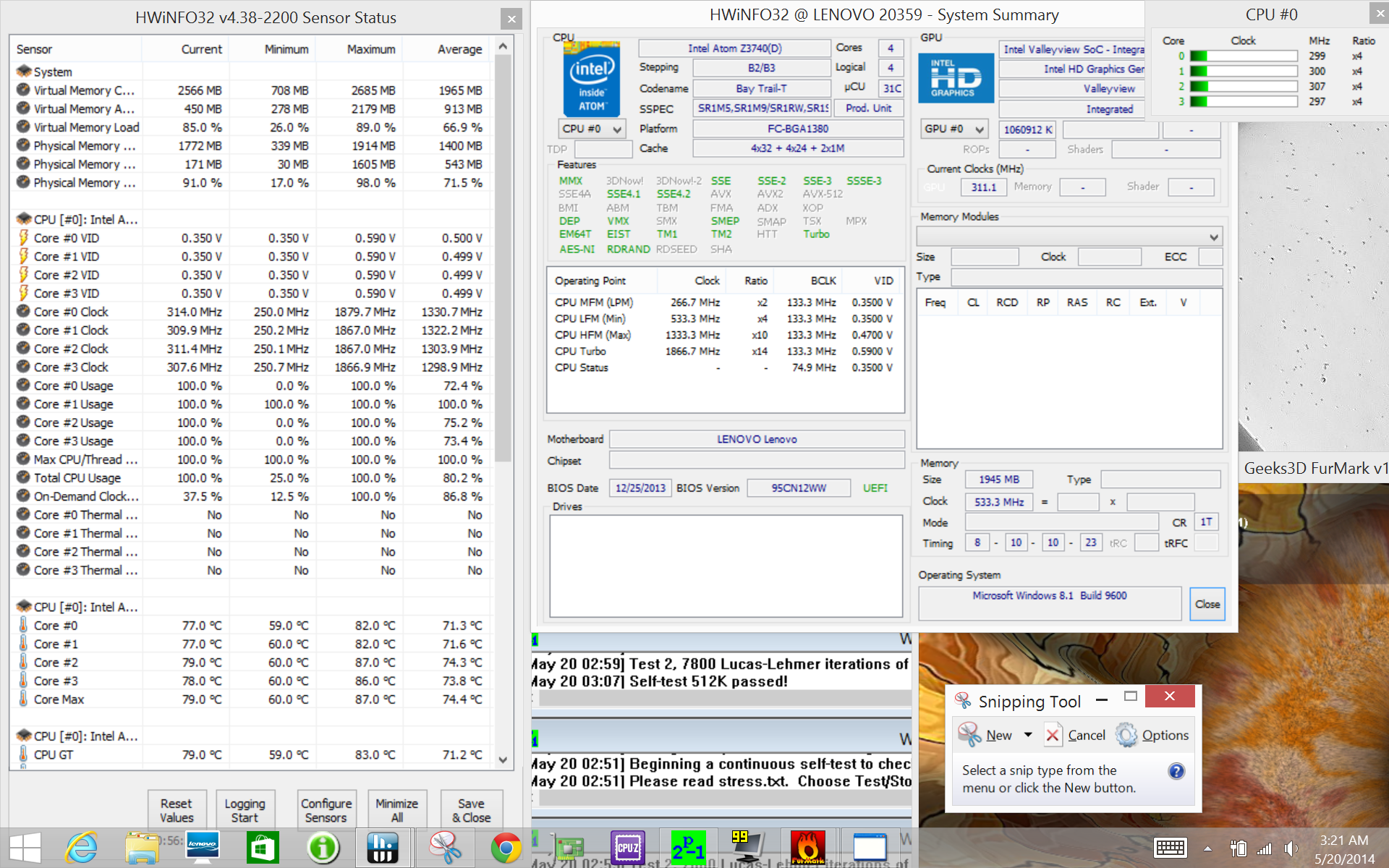The width and height of the screenshot is (1389, 868).
Task: Open the Lenovo app in the taskbar
Action: pyautogui.click(x=203, y=848)
